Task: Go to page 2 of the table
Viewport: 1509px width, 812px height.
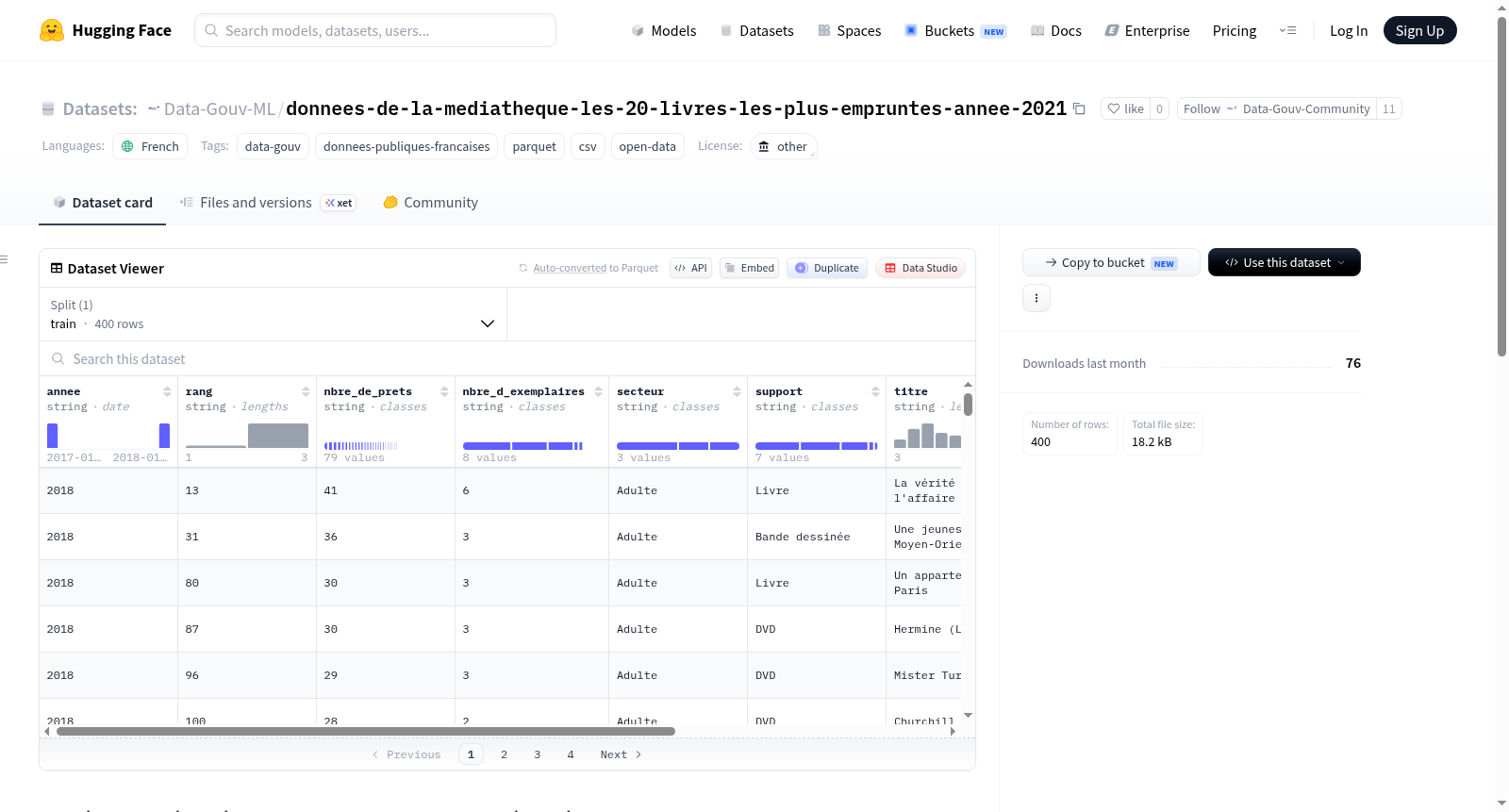Action: pos(504,754)
